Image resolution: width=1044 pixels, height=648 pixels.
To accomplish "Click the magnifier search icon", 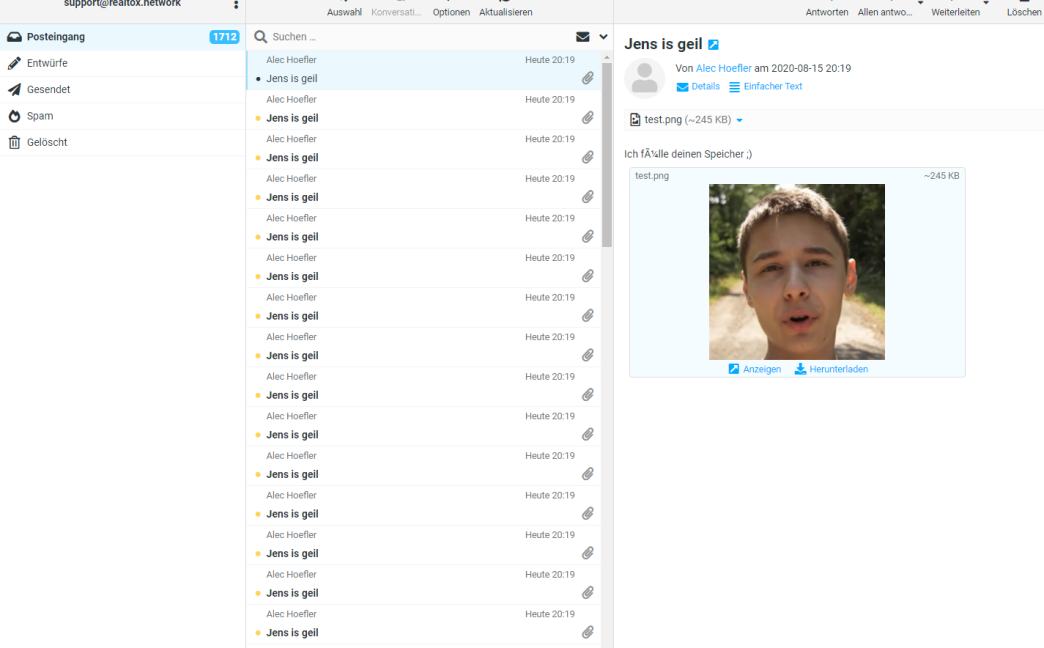I will click(x=260, y=37).
